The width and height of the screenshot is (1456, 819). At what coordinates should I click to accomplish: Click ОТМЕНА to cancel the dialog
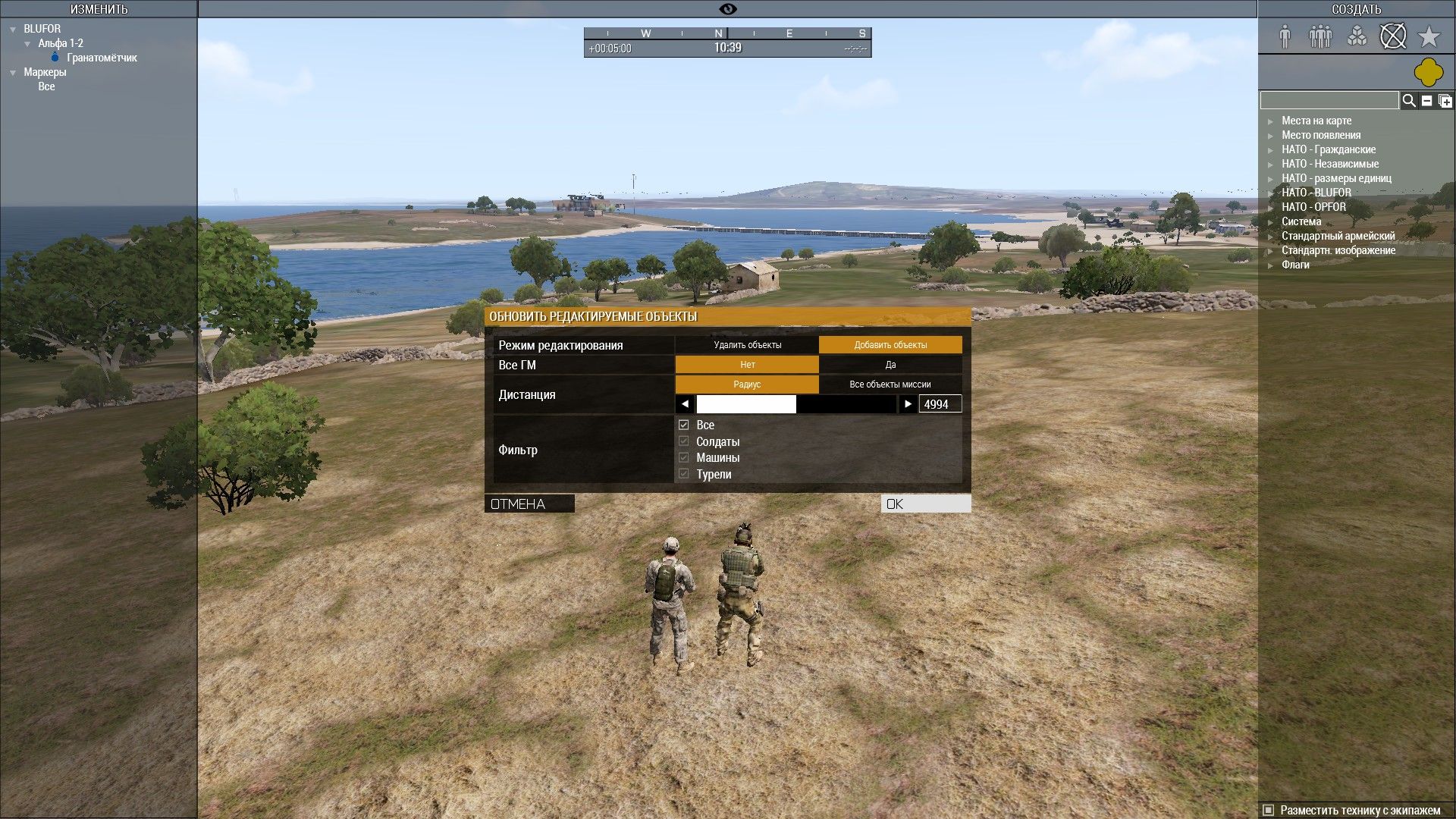click(x=529, y=504)
